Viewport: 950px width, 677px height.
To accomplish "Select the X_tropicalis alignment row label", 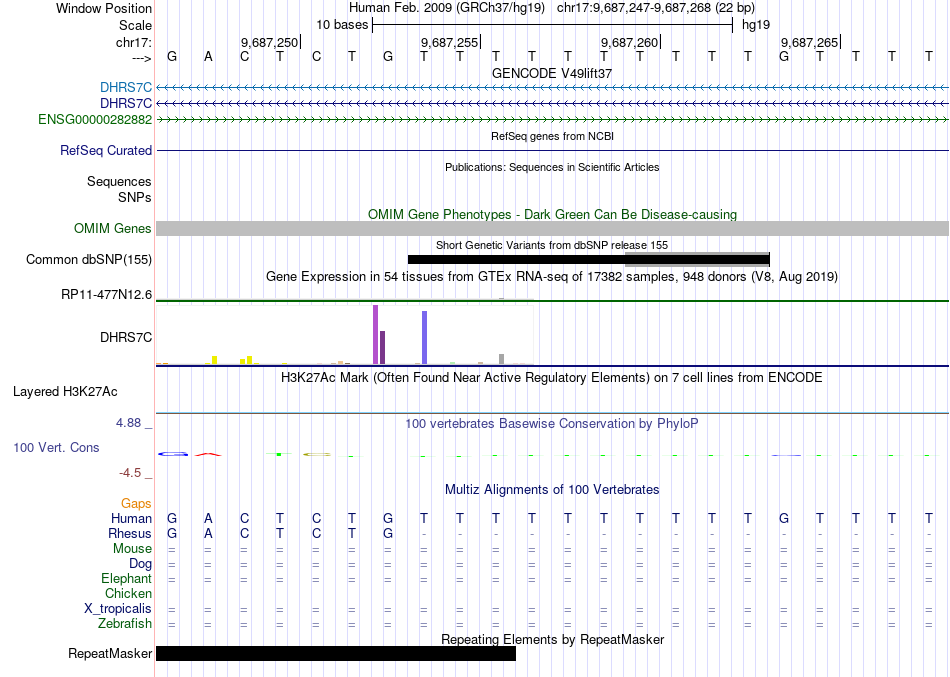I will coord(118,609).
